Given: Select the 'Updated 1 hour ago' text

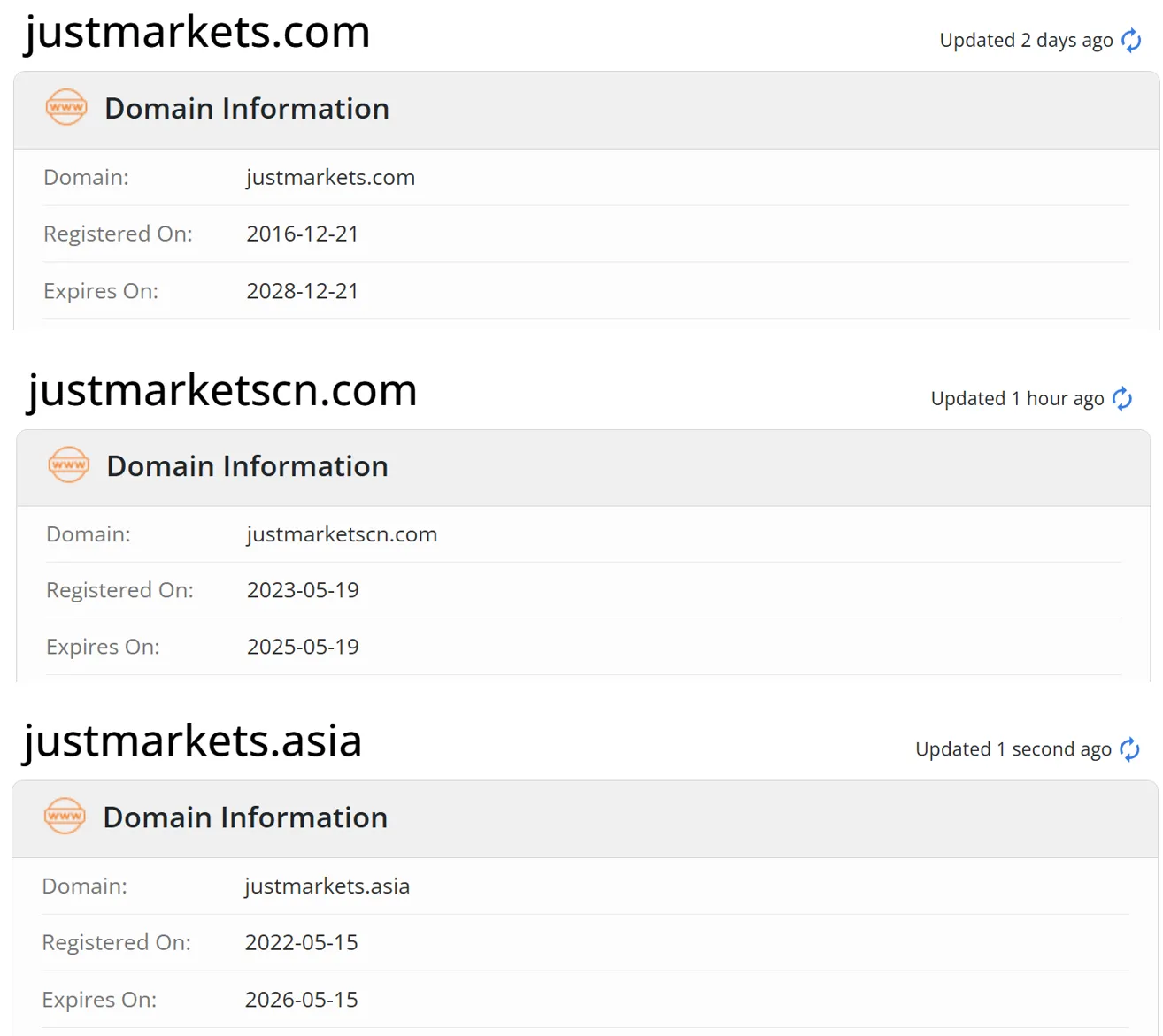Looking at the screenshot, I should [x=1017, y=399].
